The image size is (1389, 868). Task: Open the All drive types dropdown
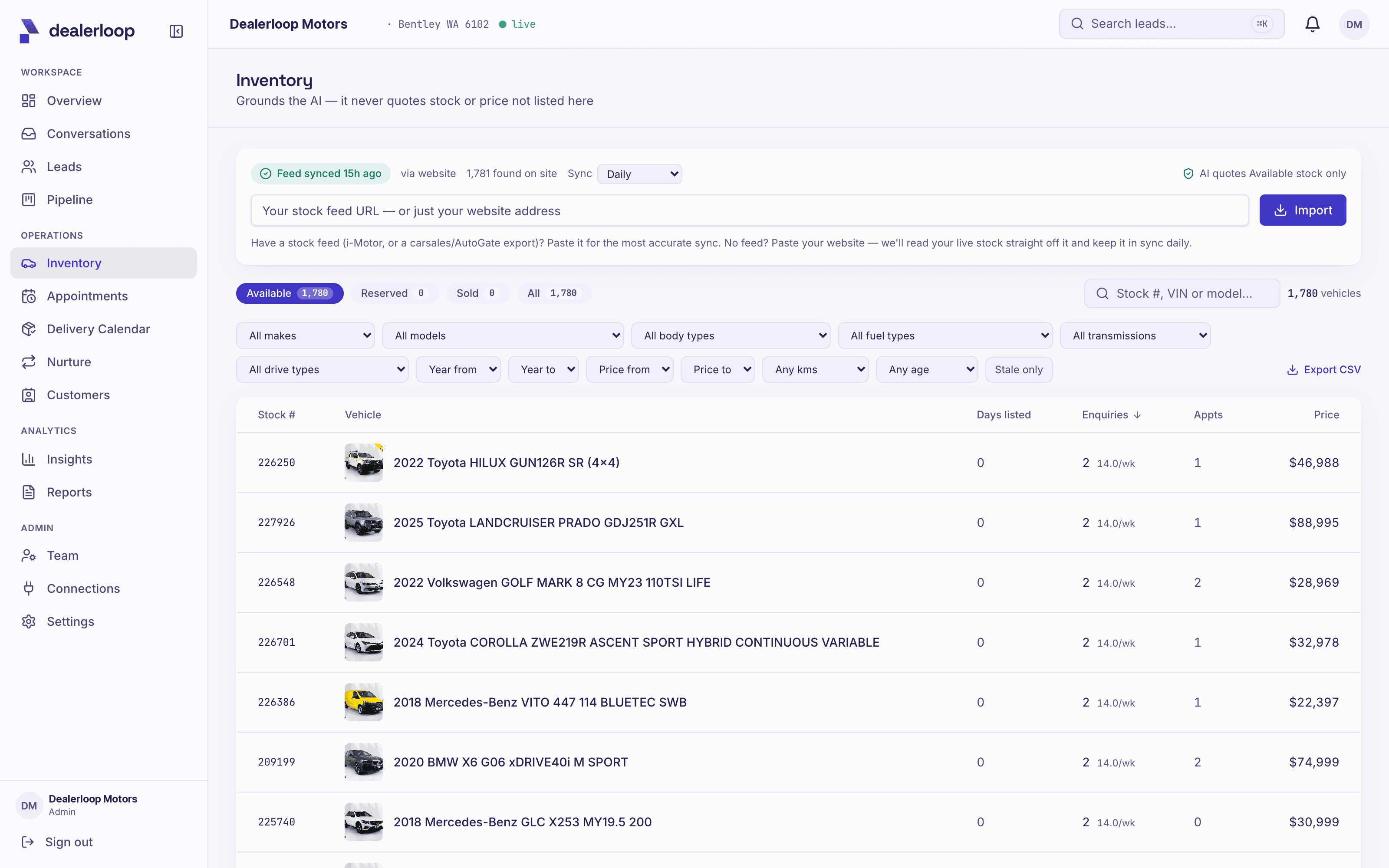pos(323,370)
